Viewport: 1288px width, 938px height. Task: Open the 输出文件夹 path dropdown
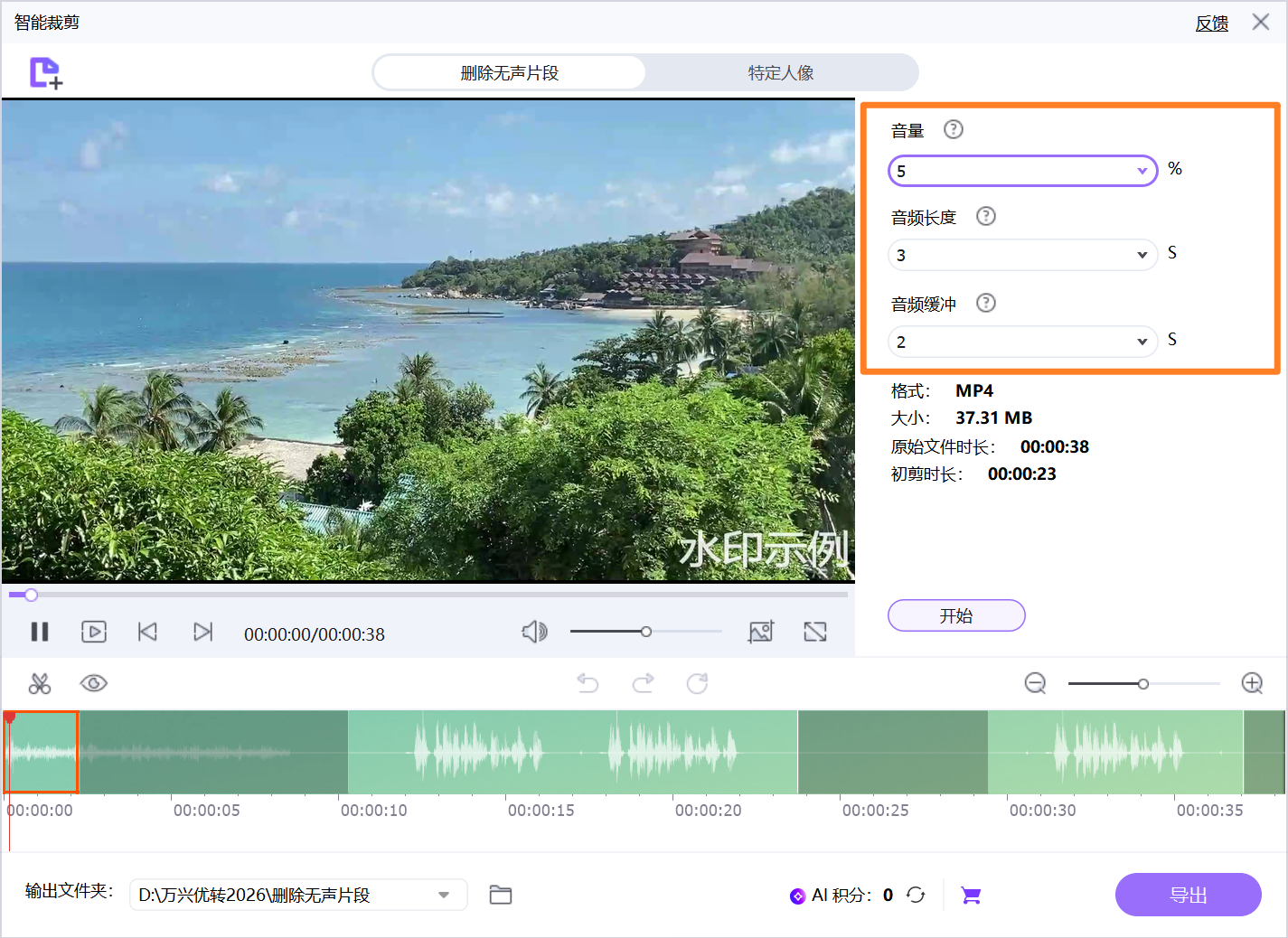point(443,895)
